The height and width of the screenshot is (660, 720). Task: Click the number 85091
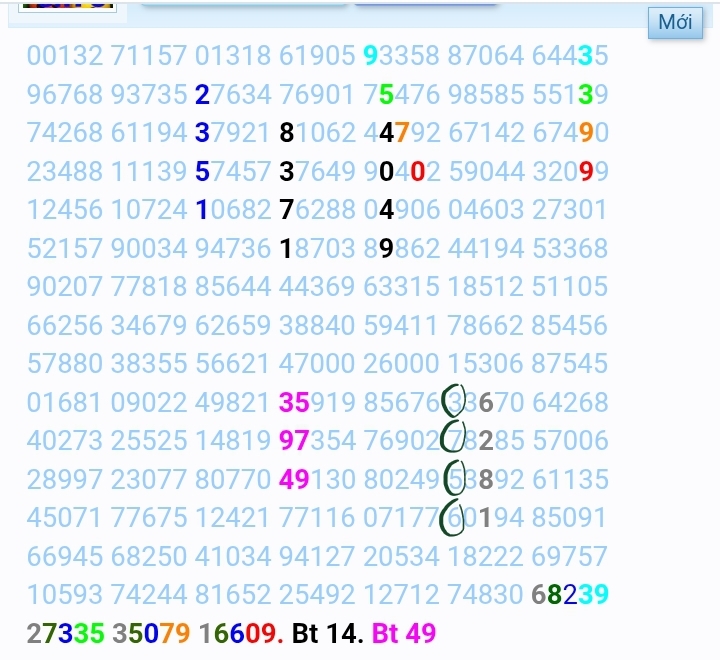pos(570,518)
